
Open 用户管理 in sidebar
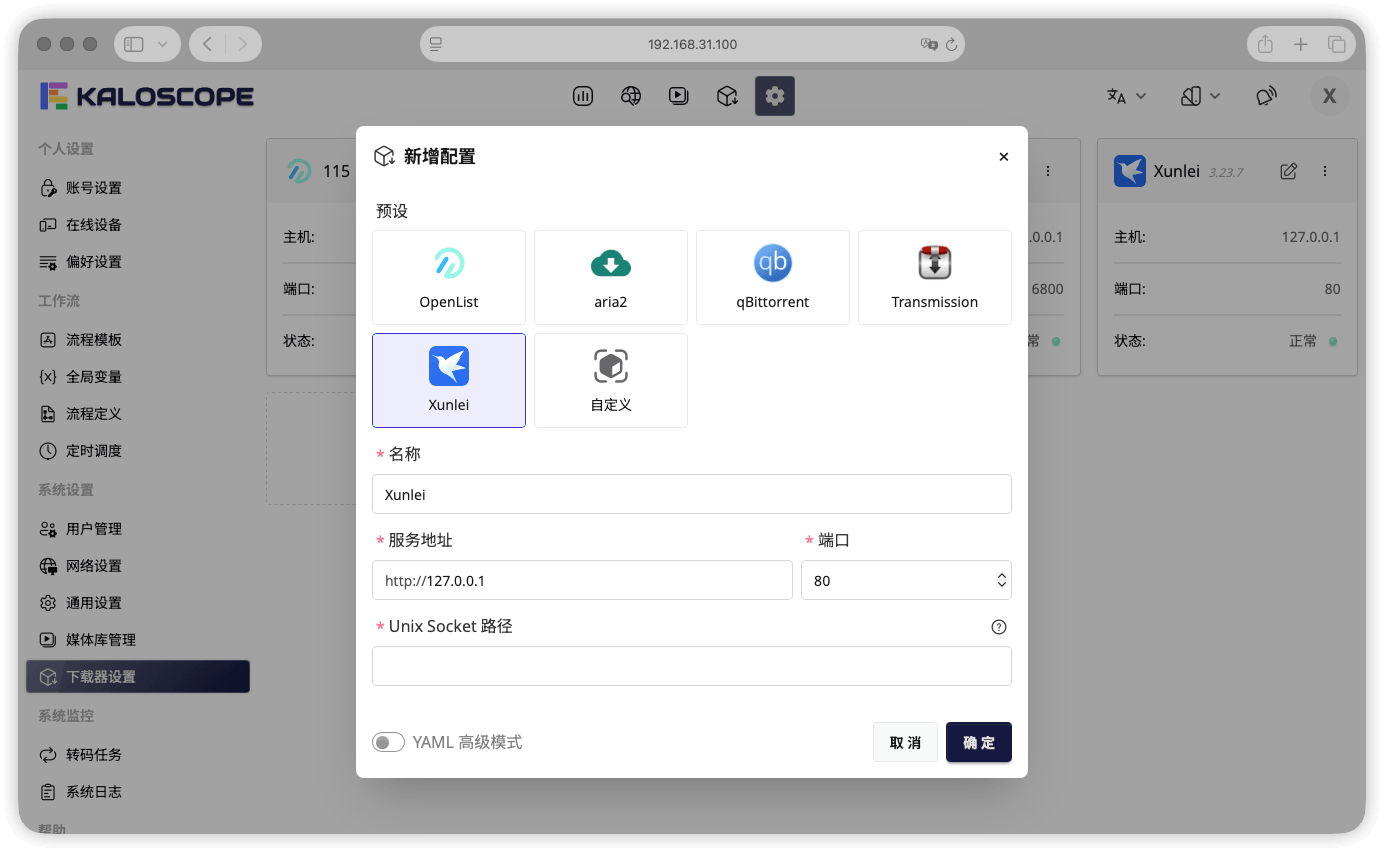click(x=138, y=529)
